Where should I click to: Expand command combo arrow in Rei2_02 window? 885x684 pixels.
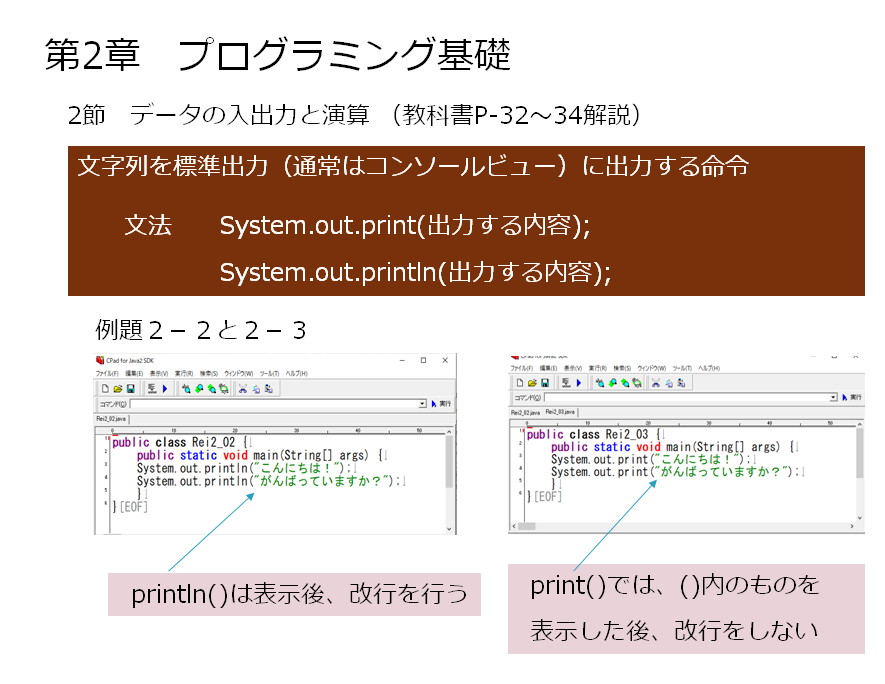422,404
